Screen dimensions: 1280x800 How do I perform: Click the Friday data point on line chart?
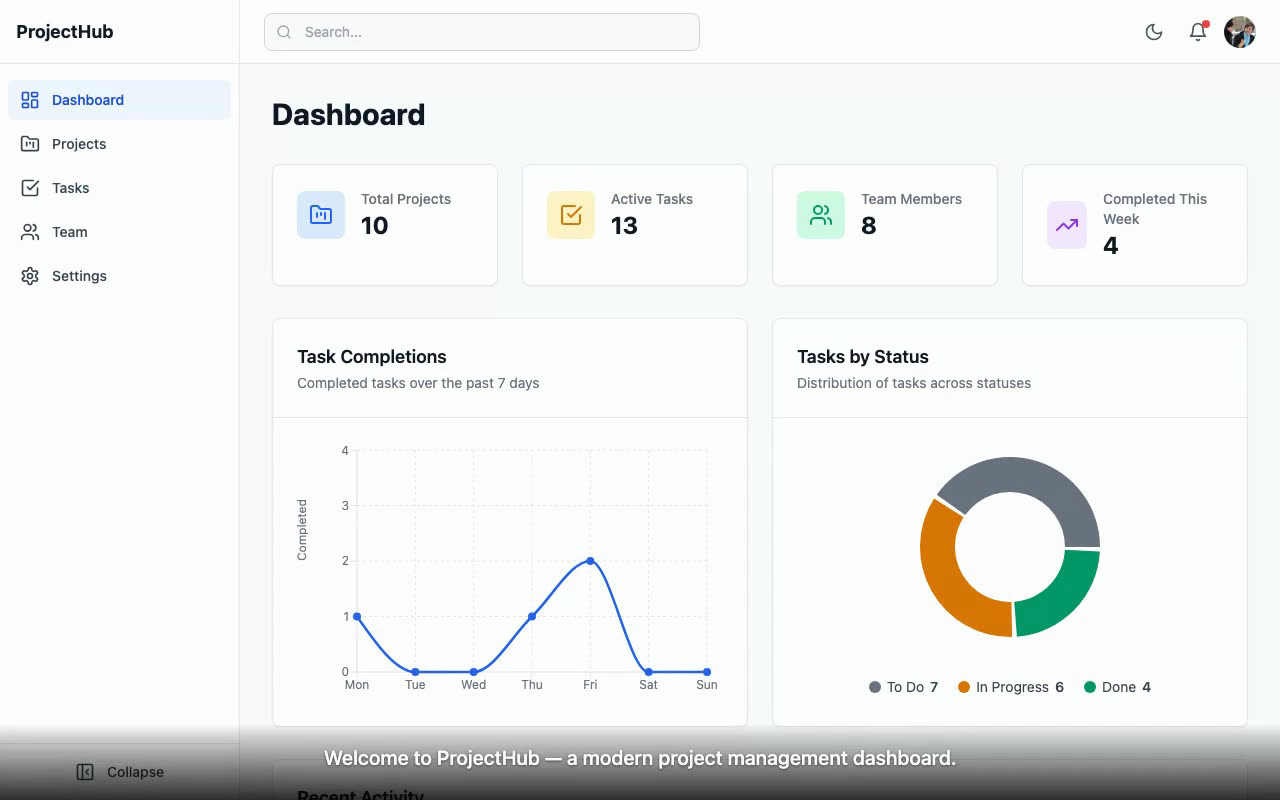pos(590,561)
